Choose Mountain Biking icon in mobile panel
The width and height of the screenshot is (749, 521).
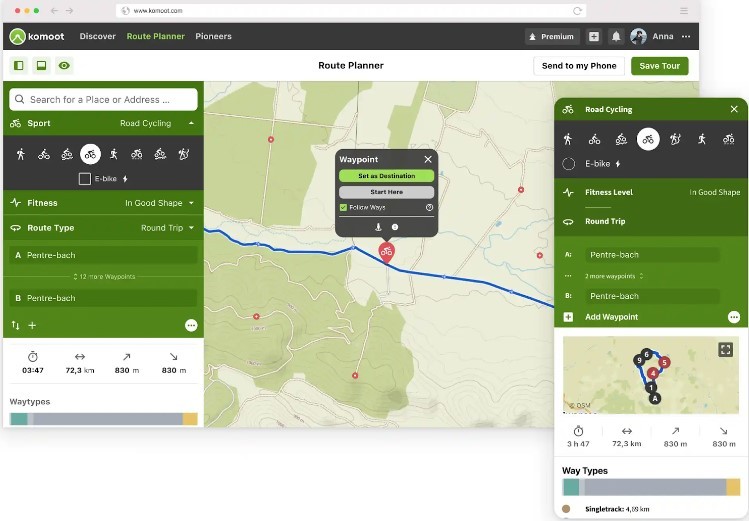tap(621, 139)
